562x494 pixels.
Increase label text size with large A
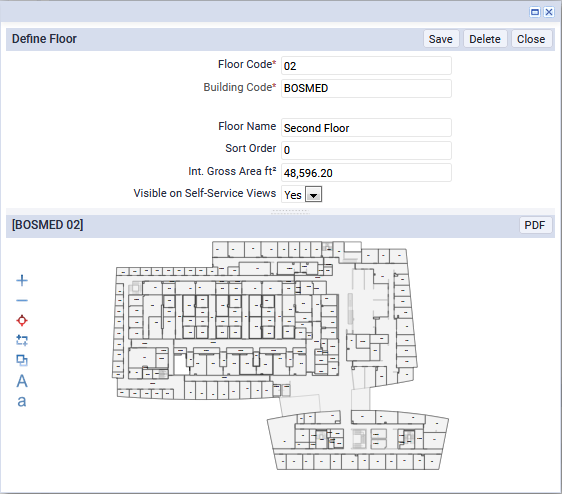(22, 381)
